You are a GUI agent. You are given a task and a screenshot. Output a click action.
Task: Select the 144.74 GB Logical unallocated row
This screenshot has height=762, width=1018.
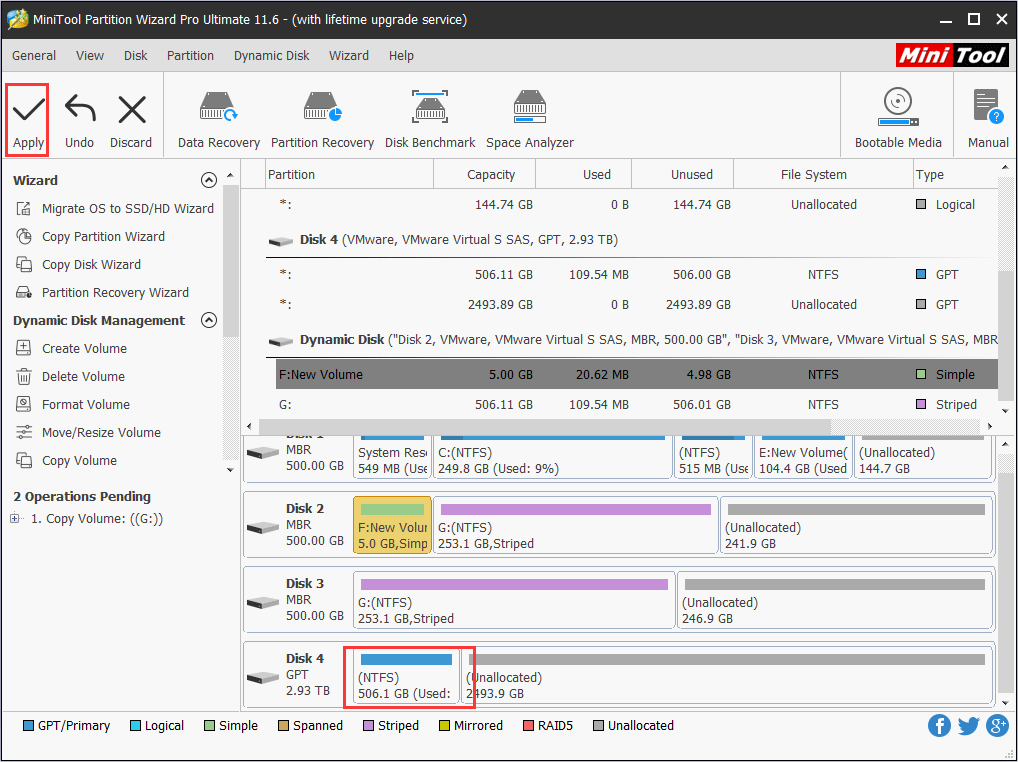(636, 204)
